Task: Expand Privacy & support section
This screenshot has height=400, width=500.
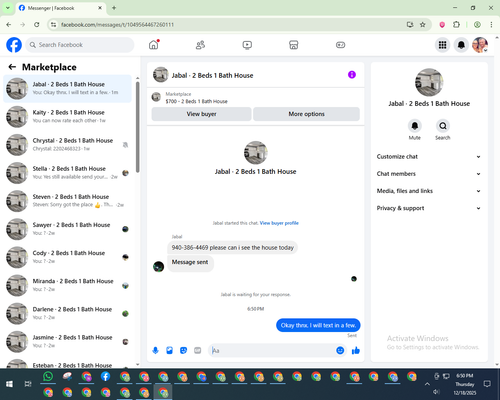Action: point(429,208)
